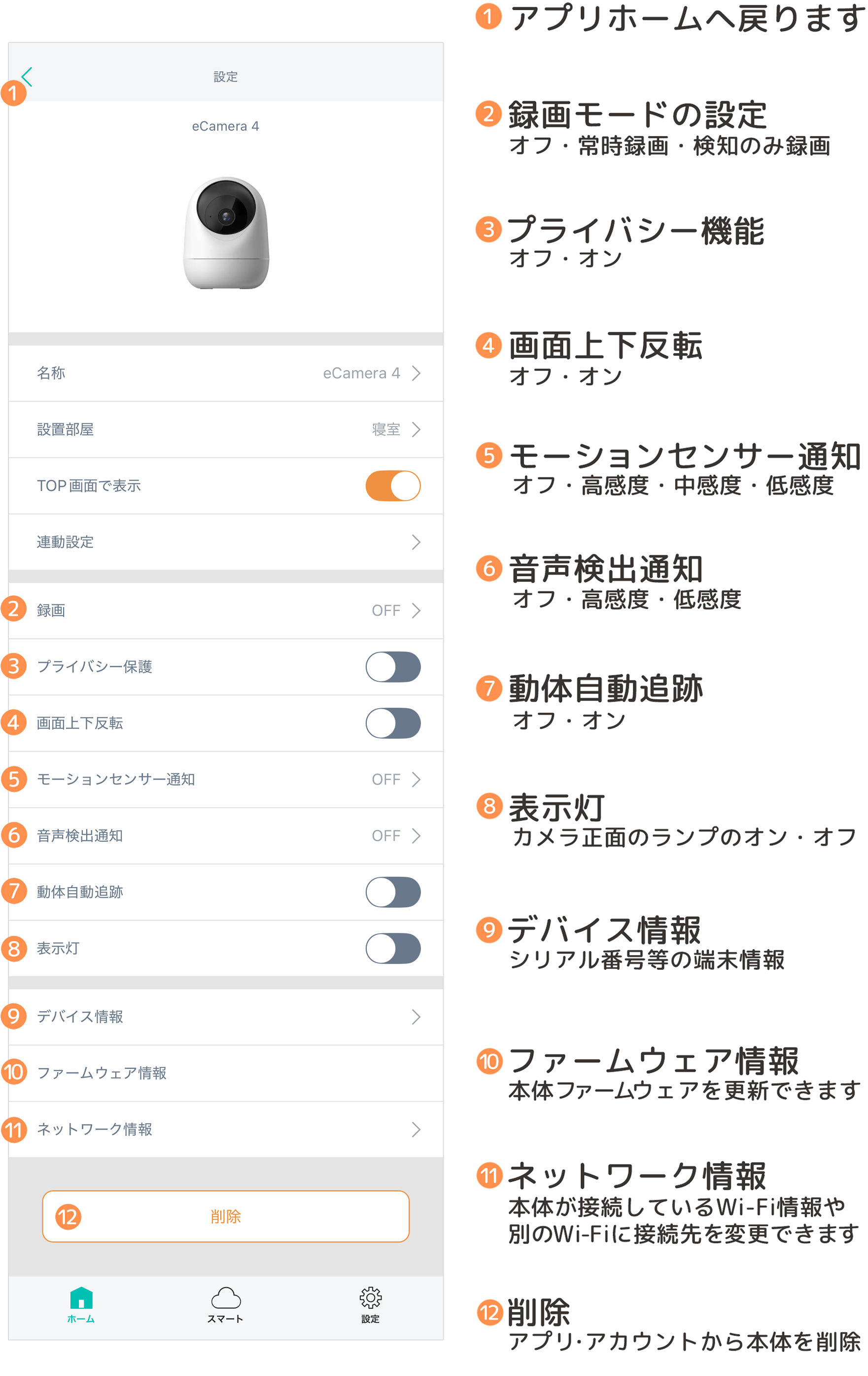This screenshot has width=868, height=1376.
Task: Enable the プライバシー保護 switch
Action: [x=393, y=667]
